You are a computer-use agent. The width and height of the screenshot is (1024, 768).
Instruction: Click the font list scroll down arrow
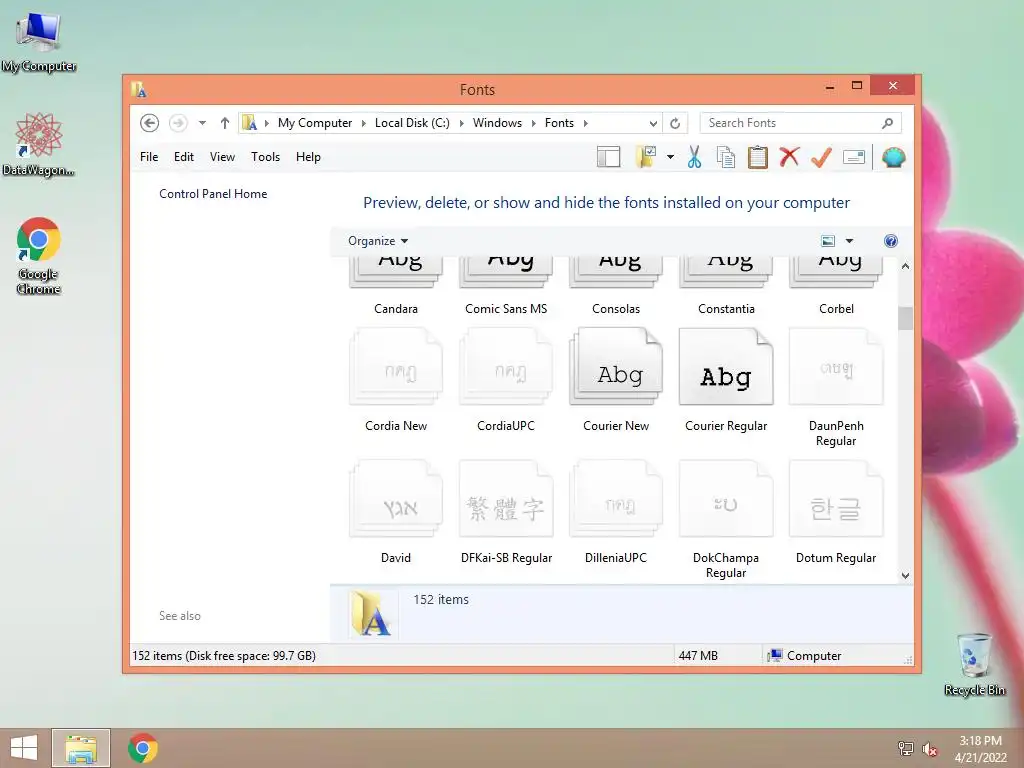point(905,575)
